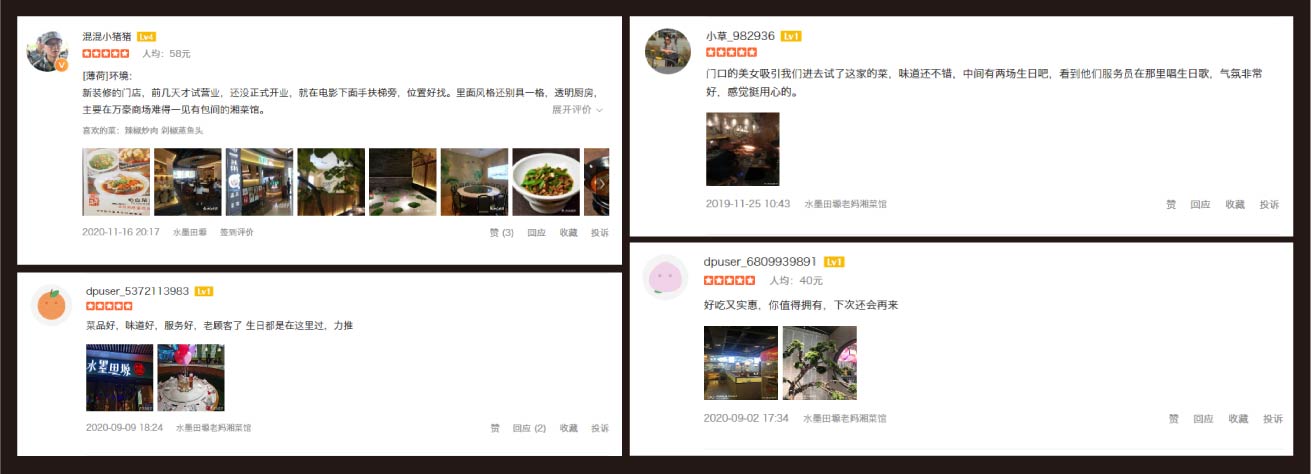The height and width of the screenshot is (474, 1311).
Task: Open 小草_982936 user avatar
Action: [667, 51]
